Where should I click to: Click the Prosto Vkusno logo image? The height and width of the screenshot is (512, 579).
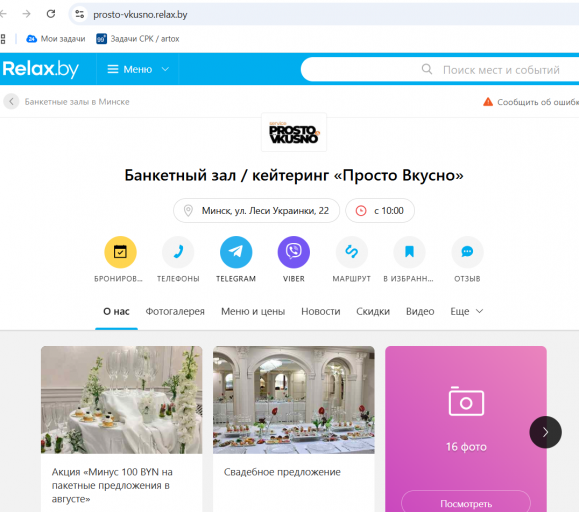click(x=294, y=132)
